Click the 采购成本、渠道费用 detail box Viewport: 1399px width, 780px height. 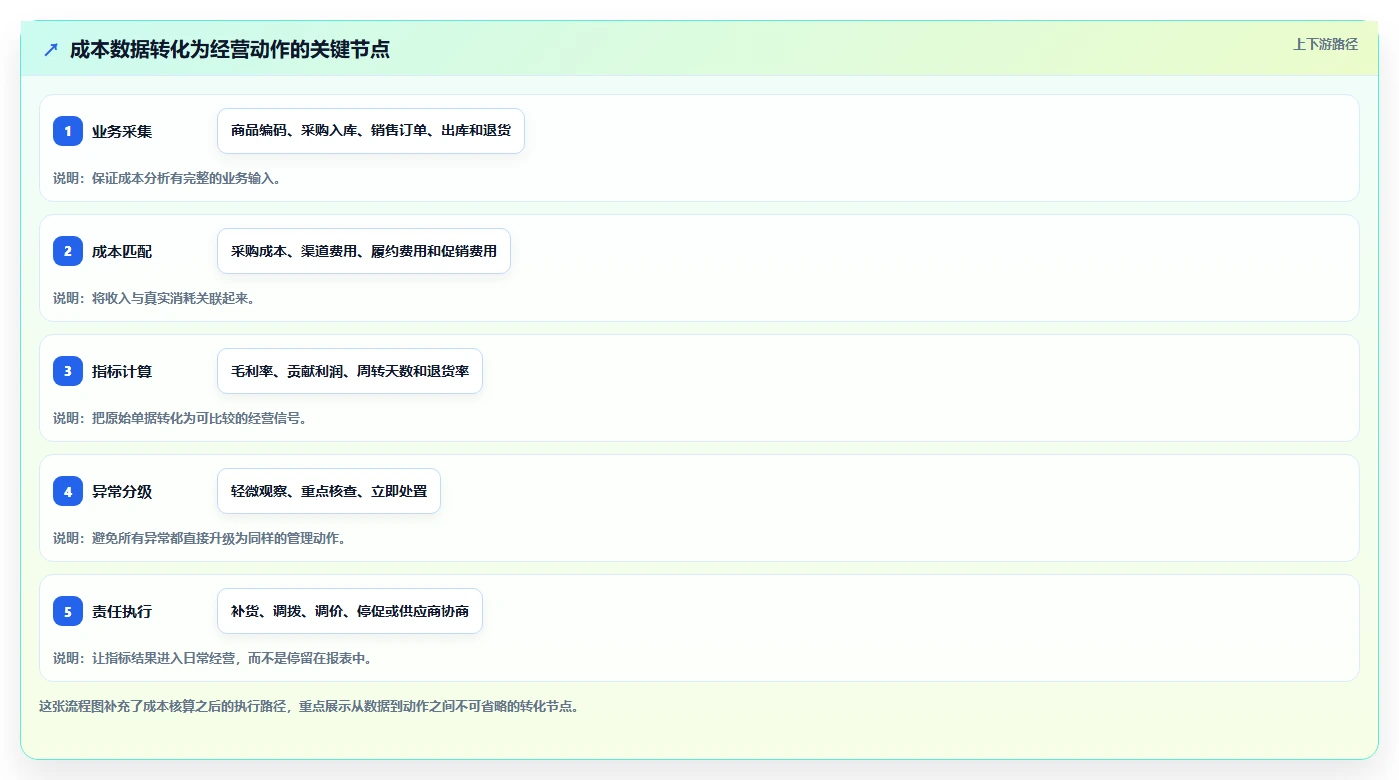(x=364, y=251)
